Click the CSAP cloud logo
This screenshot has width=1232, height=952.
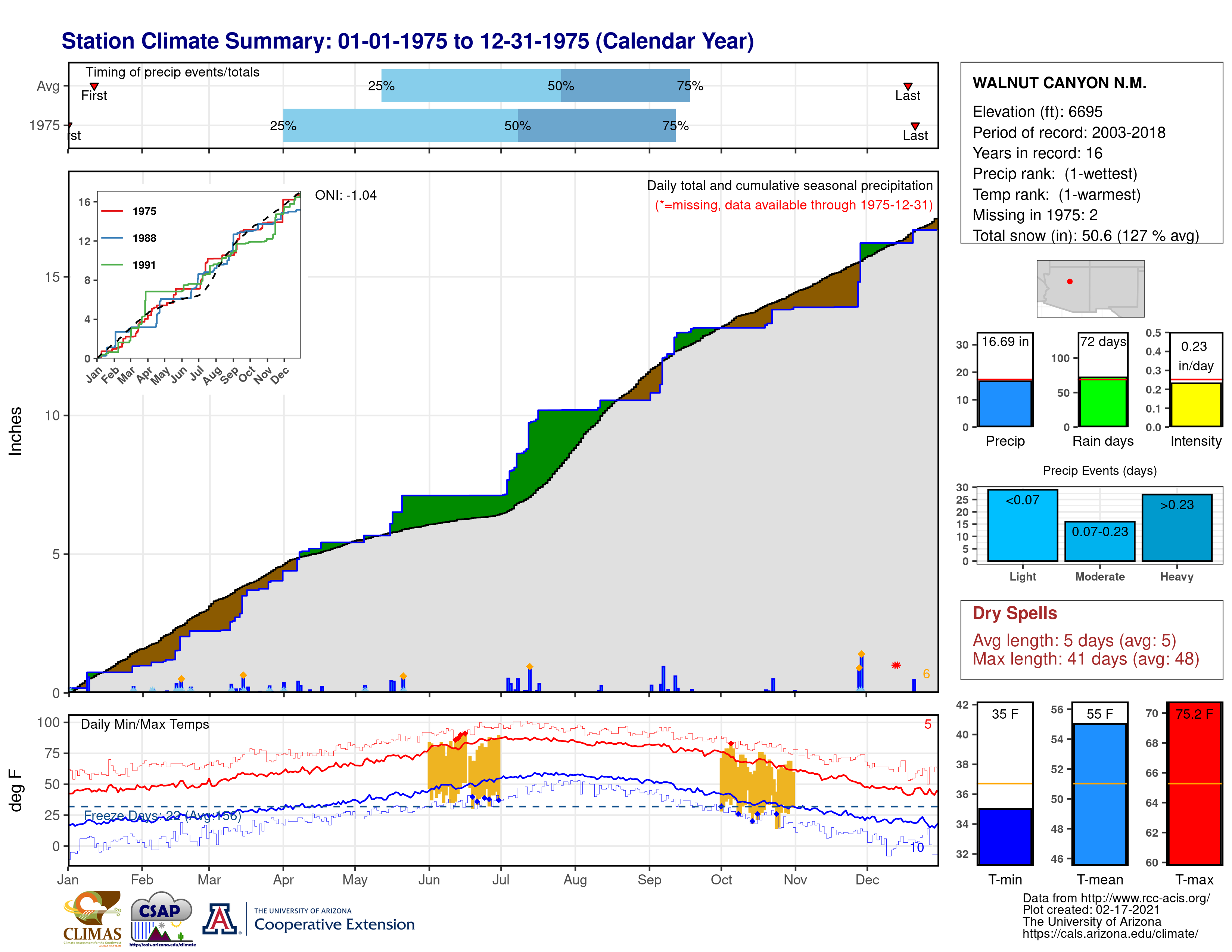pyautogui.click(x=162, y=918)
